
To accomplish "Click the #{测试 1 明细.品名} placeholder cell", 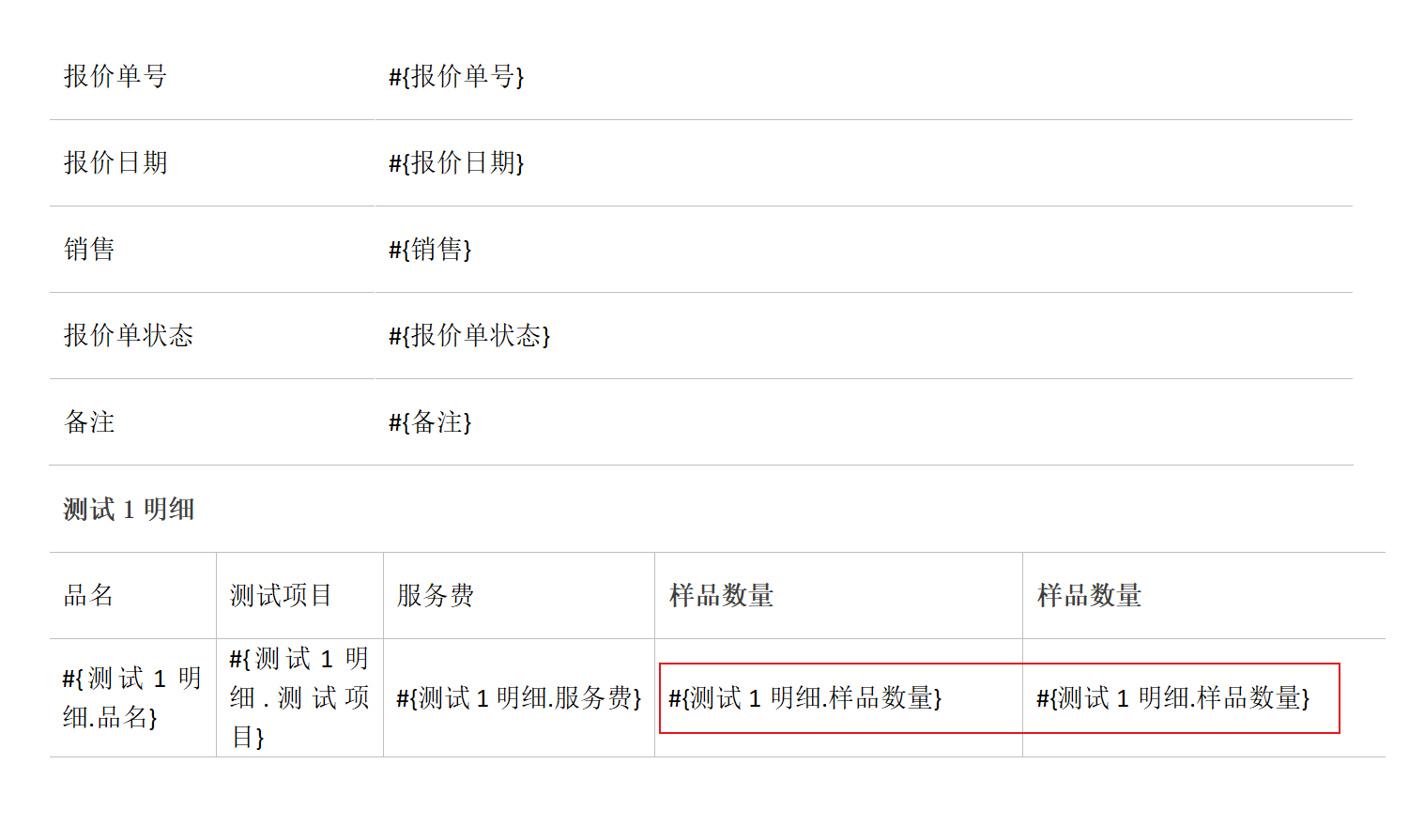I will pos(131,697).
